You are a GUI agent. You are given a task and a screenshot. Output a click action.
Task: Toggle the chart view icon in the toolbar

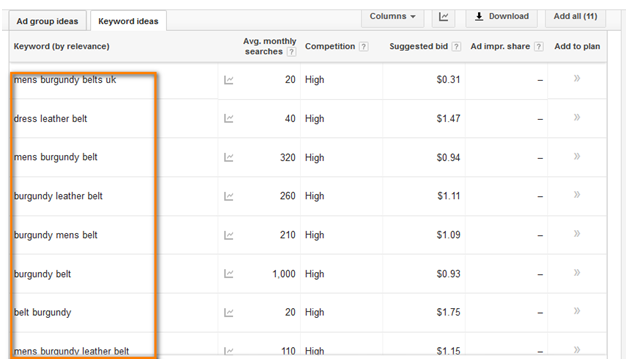tap(443, 16)
